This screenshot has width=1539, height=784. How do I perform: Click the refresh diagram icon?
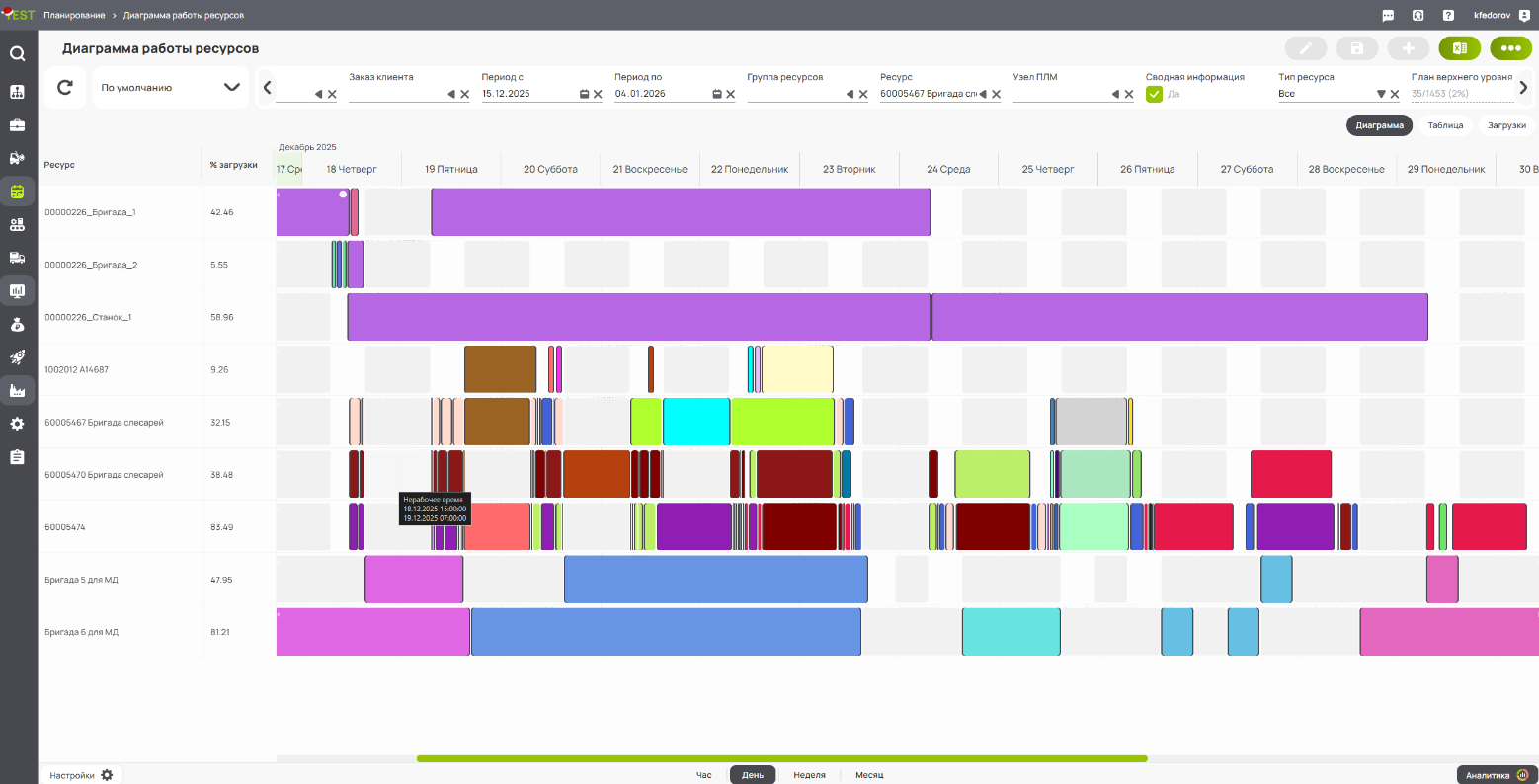65,87
